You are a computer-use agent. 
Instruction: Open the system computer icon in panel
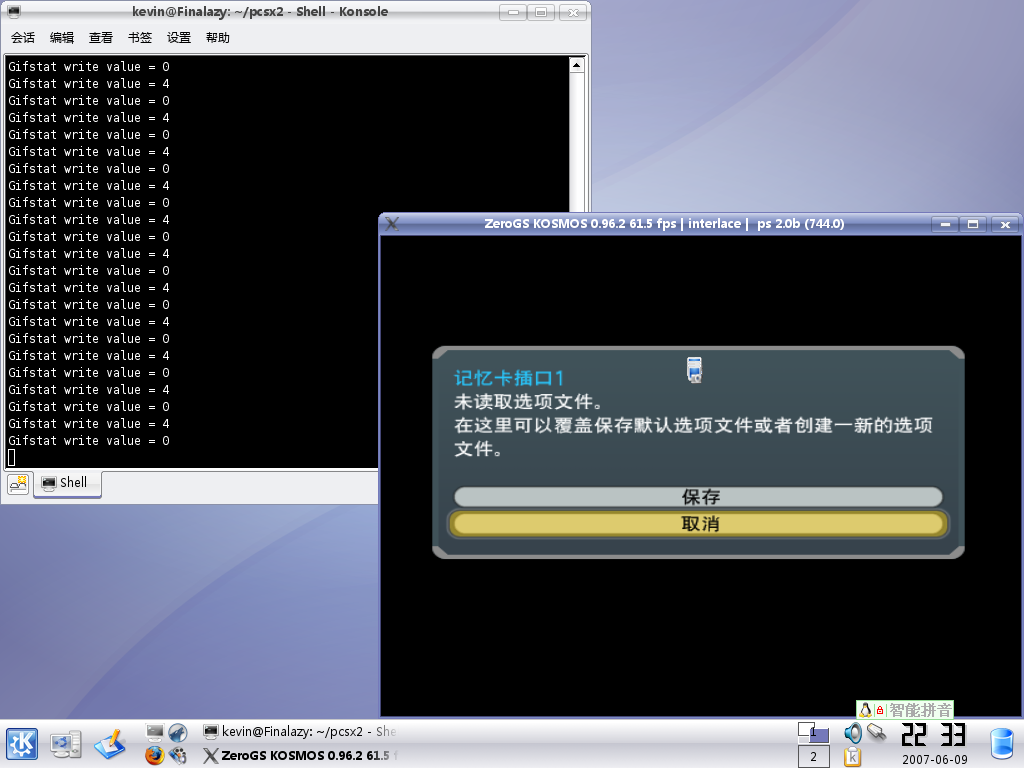(66, 744)
